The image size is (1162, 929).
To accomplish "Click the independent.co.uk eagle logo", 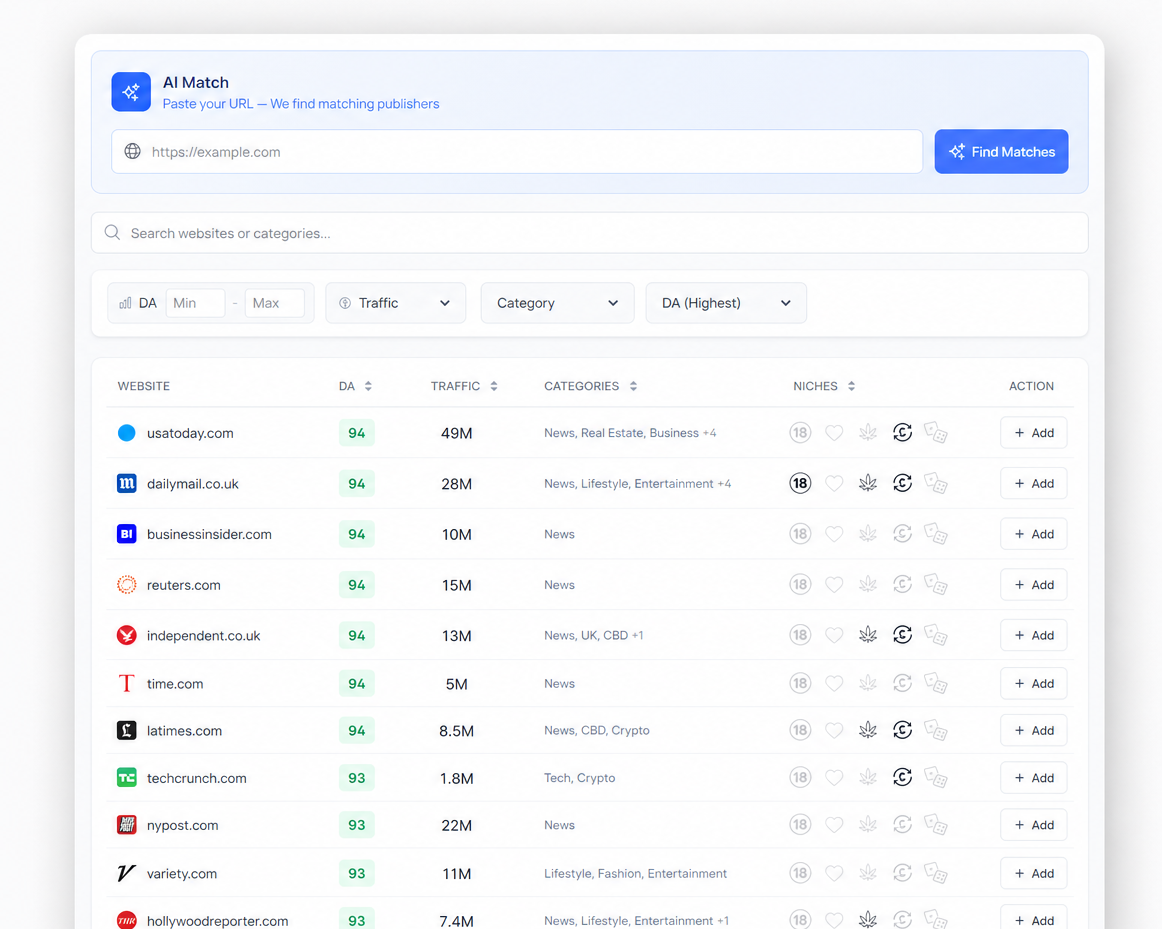I will click(x=127, y=636).
